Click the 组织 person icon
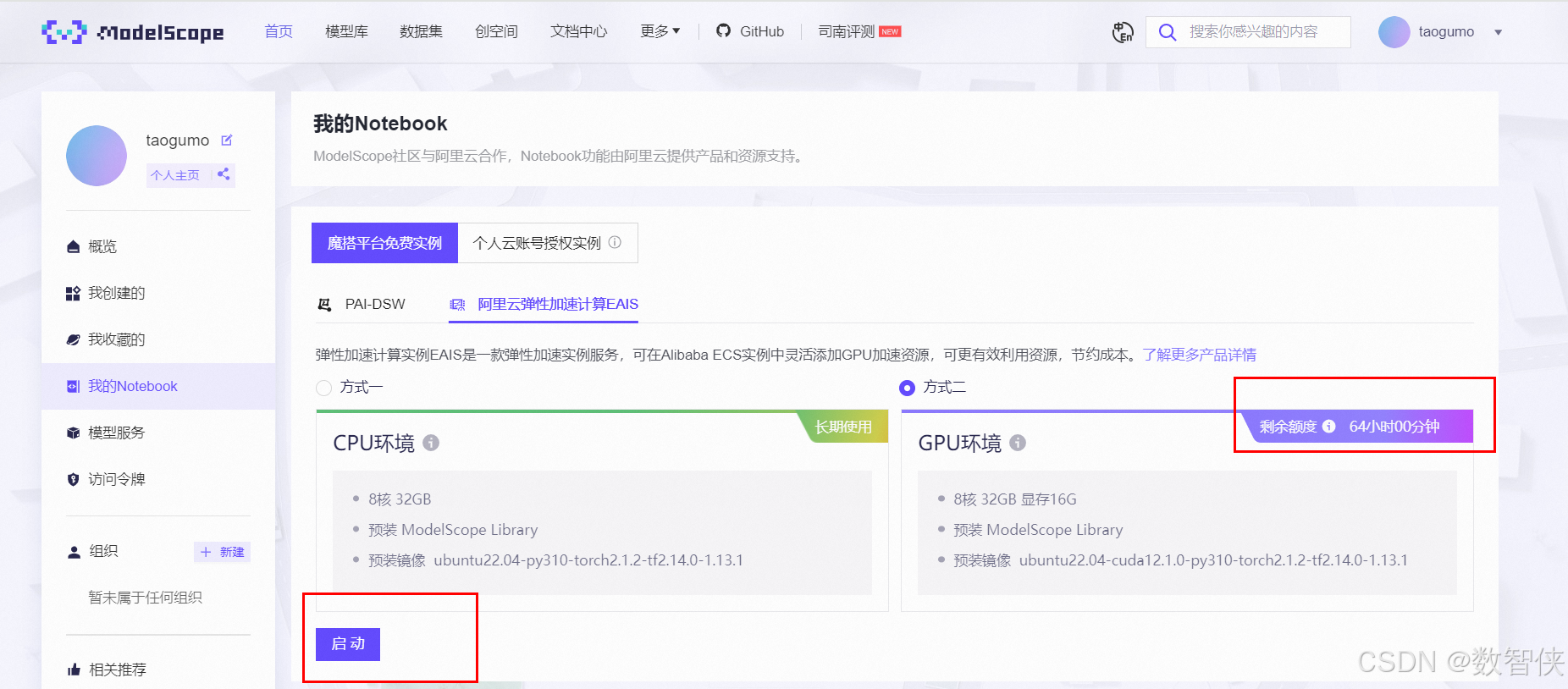The image size is (1568, 689). (74, 552)
